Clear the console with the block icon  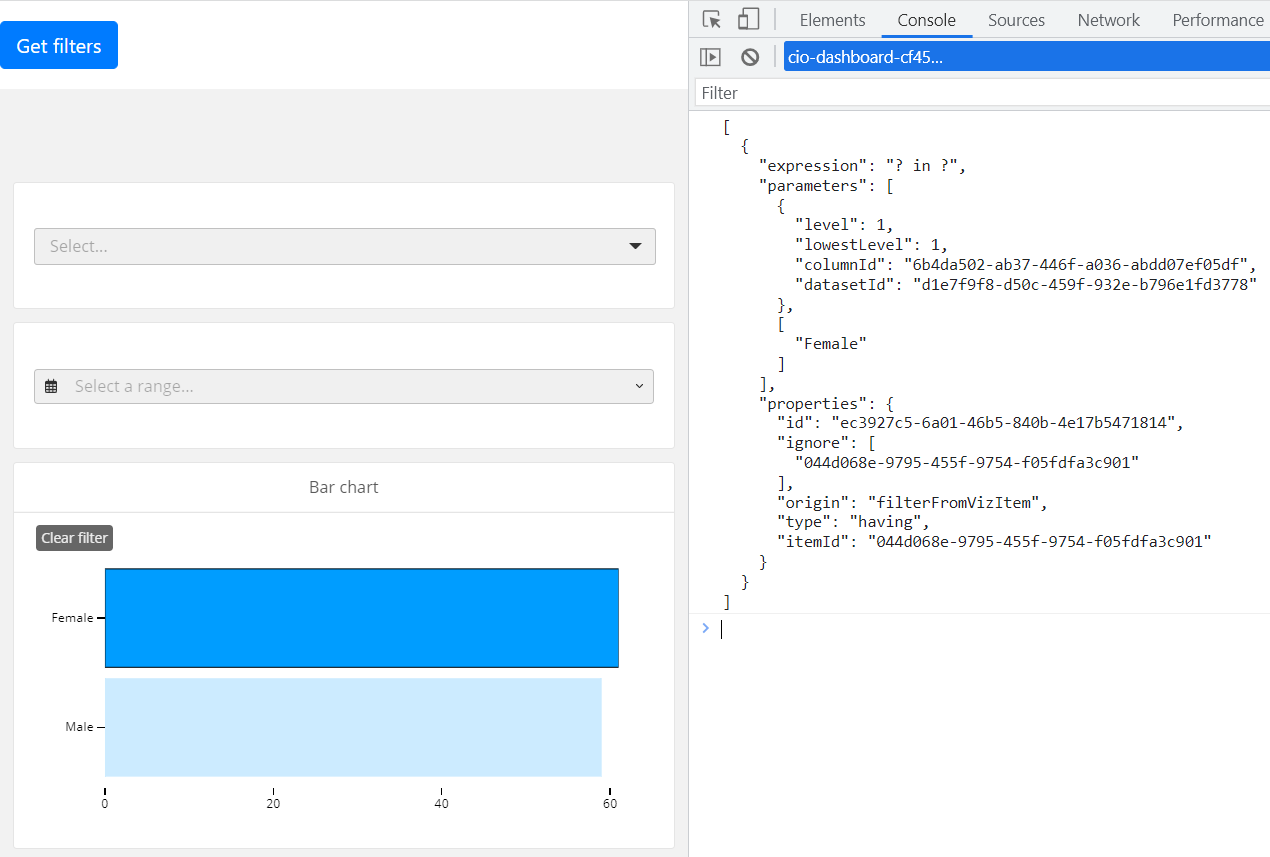750,57
